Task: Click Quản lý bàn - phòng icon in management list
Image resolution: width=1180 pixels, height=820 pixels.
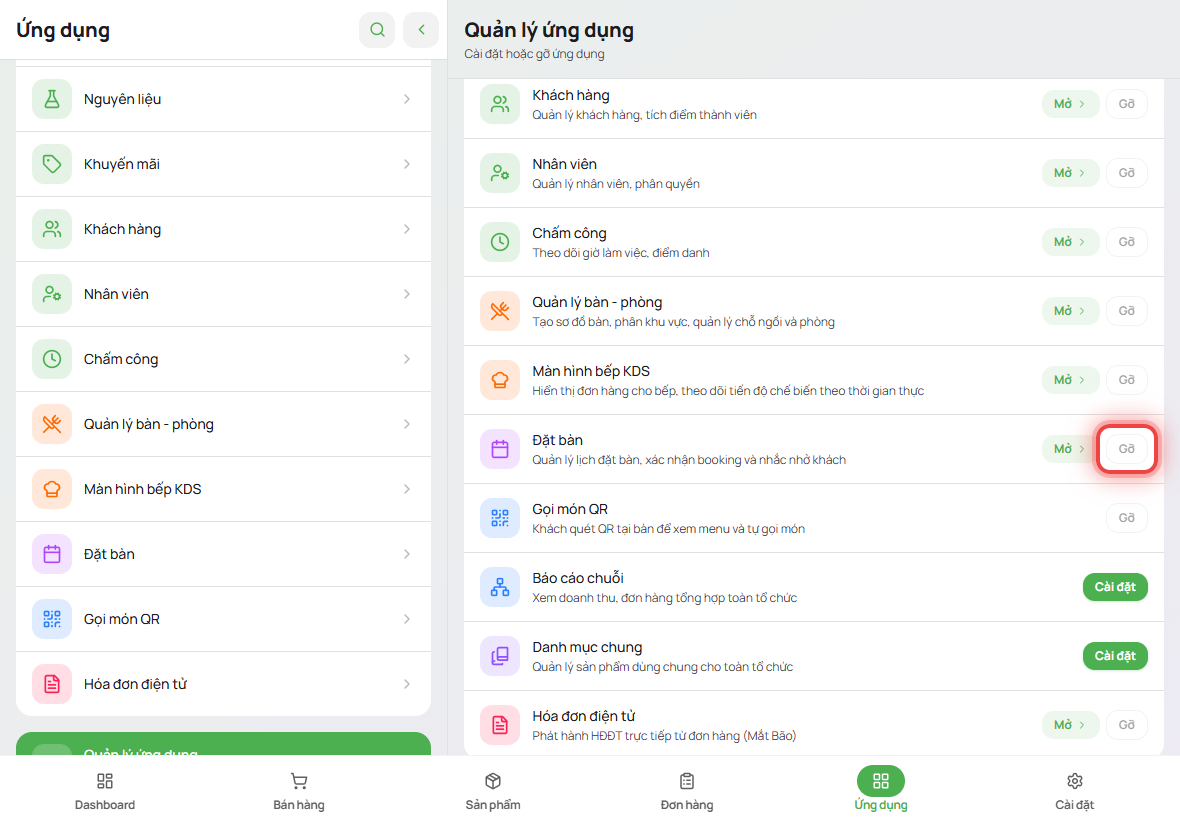Action: (x=500, y=311)
